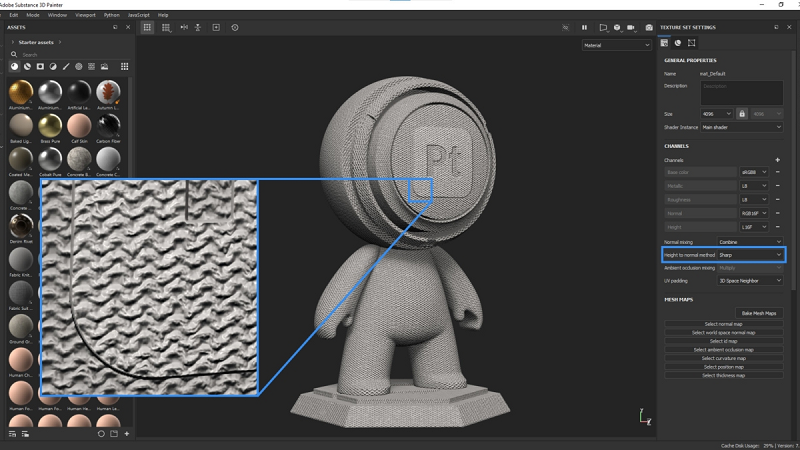Viewport: 800px width, 450px height.
Task: Open the Viewport menu
Action: (x=86, y=15)
